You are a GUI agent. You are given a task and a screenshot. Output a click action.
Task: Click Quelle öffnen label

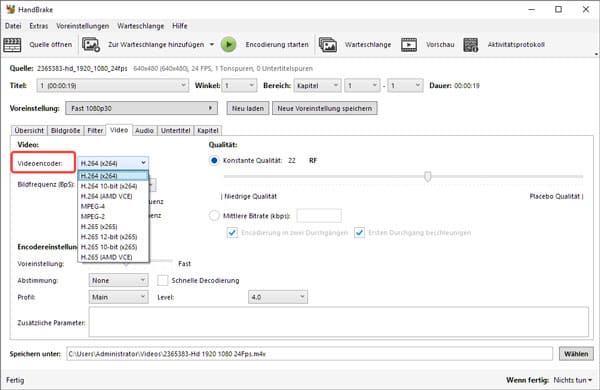[51, 45]
